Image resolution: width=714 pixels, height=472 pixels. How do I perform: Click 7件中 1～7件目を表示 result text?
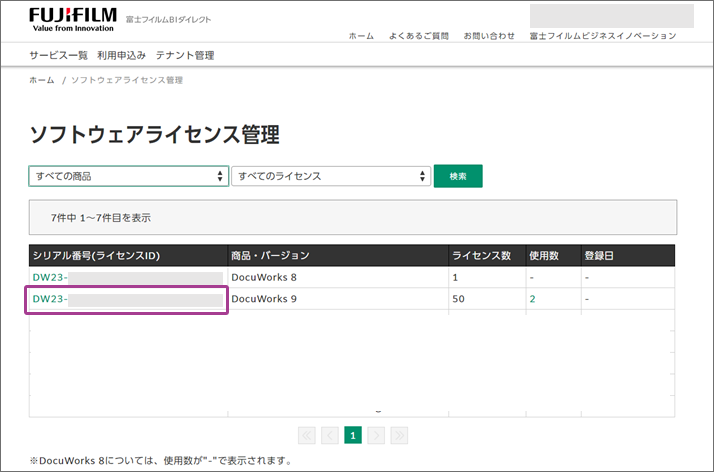101,218
